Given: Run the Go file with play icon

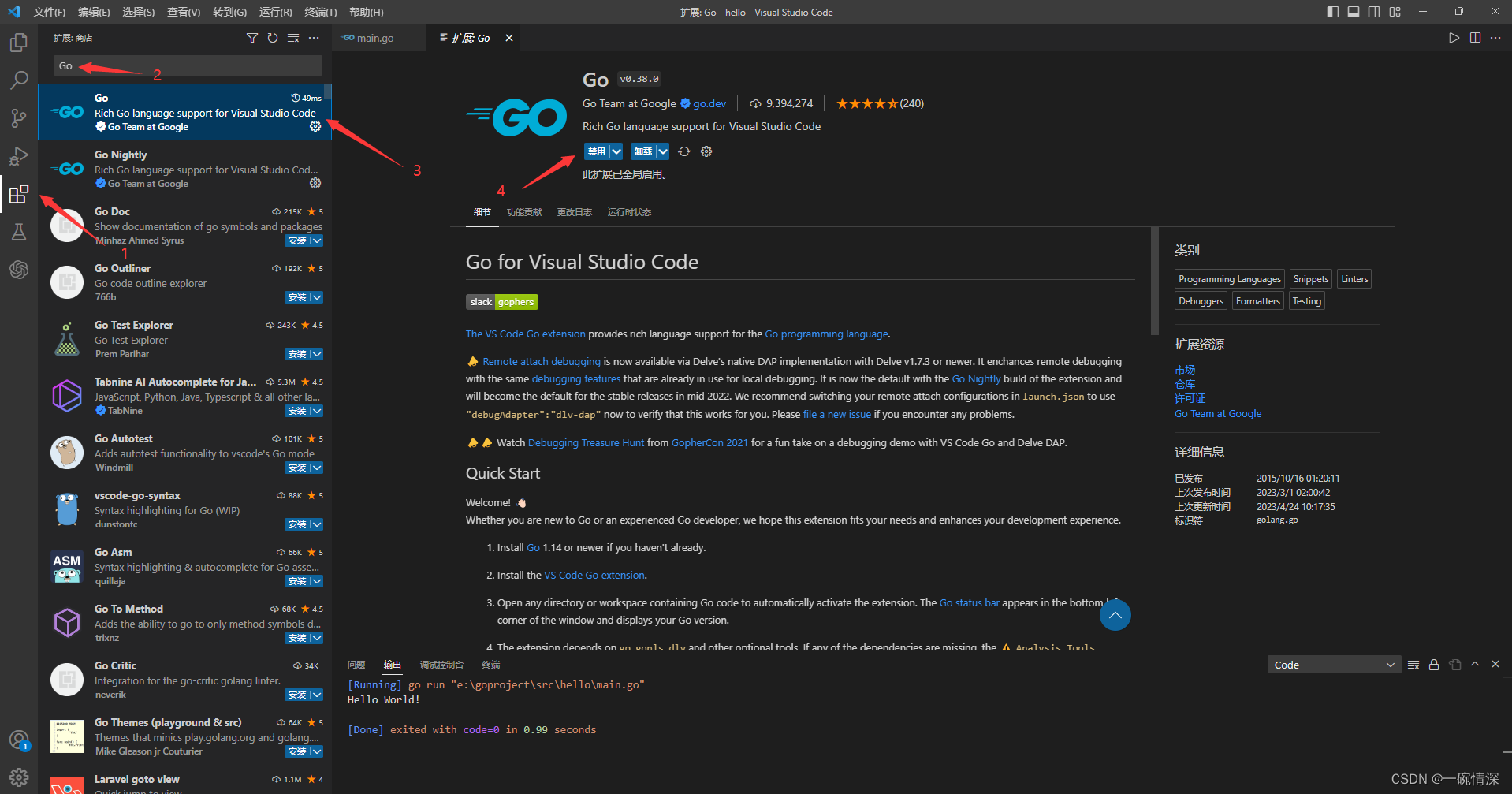Looking at the screenshot, I should 1454,38.
